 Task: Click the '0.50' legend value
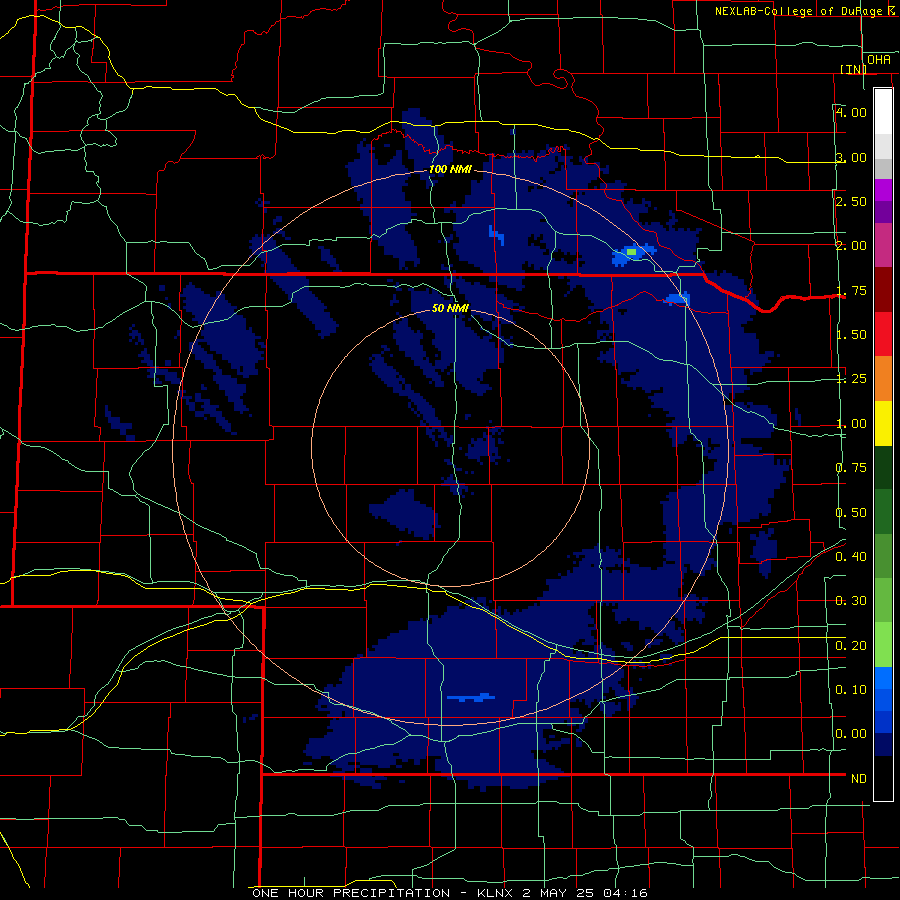click(x=851, y=513)
